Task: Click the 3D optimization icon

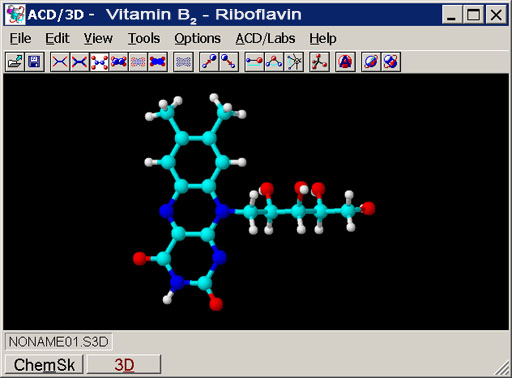Action: (319, 62)
